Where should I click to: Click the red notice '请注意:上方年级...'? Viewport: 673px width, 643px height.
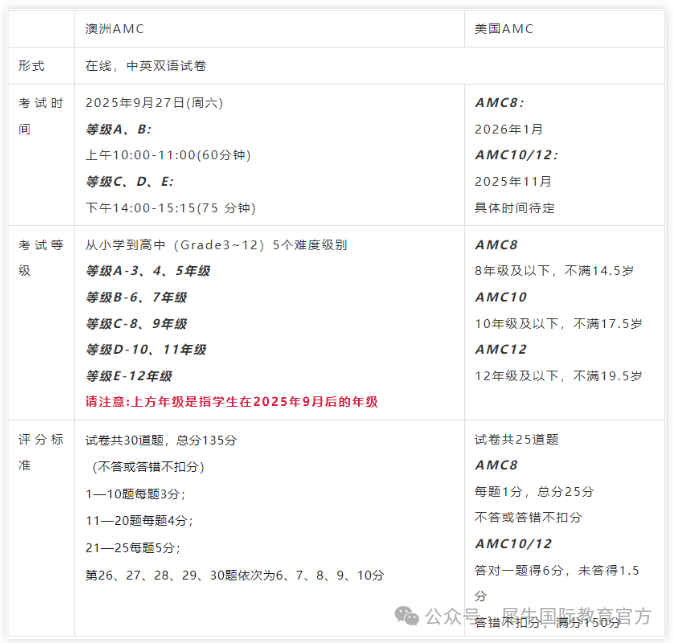(x=231, y=402)
